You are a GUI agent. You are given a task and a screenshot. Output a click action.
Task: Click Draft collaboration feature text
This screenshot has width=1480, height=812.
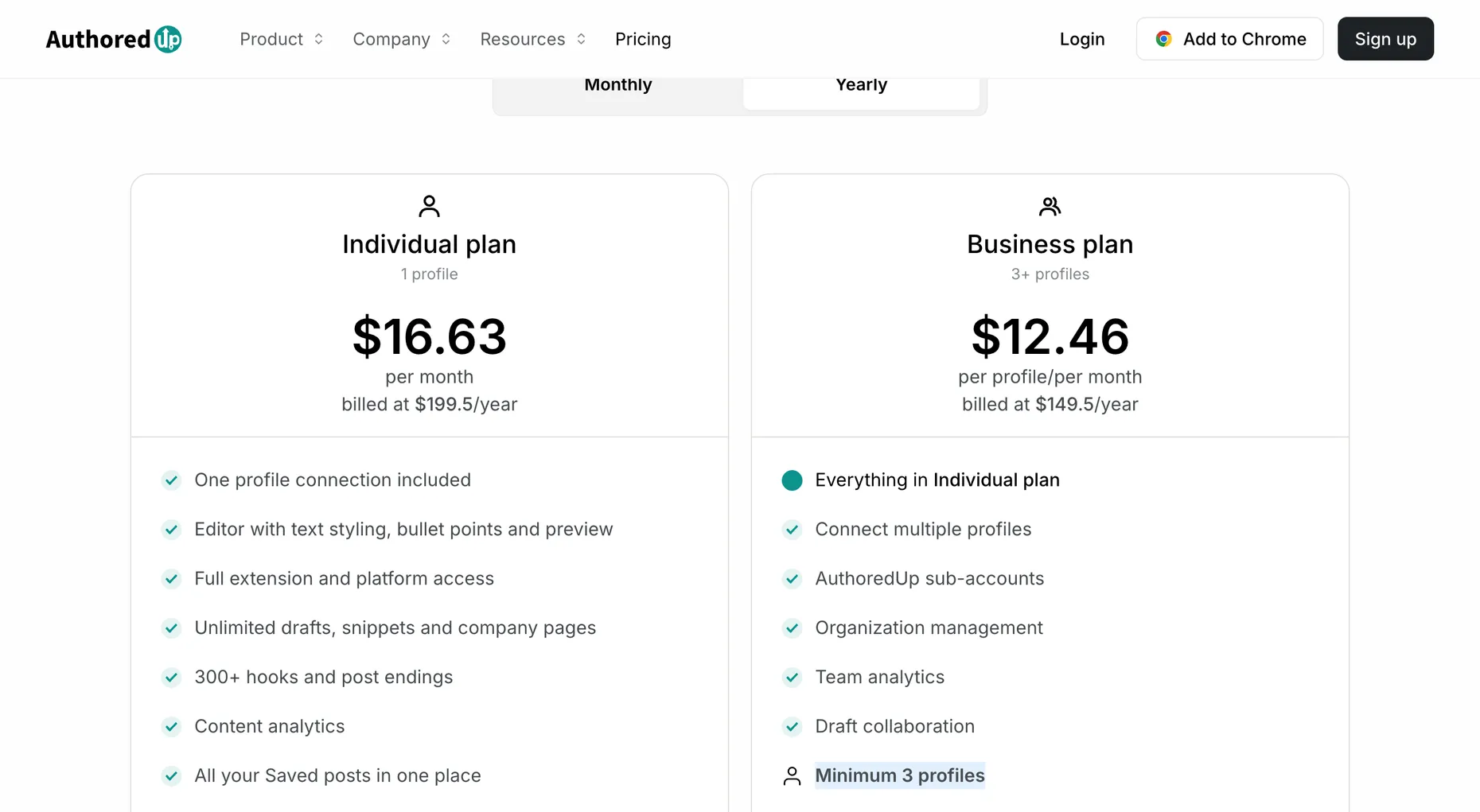click(x=895, y=727)
